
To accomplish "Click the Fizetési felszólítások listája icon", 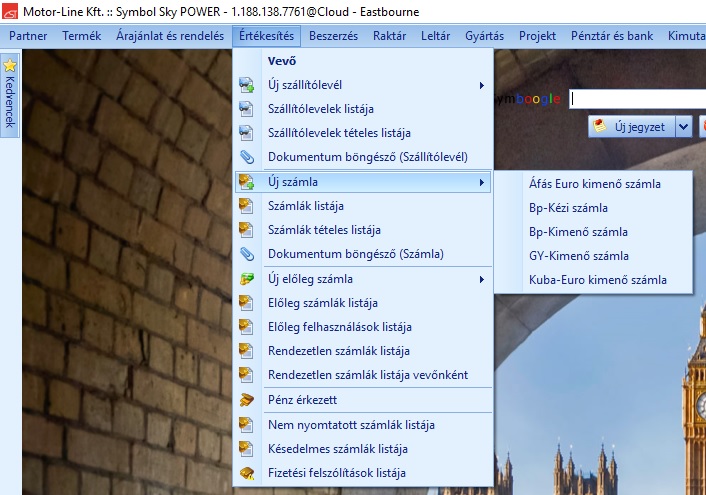I will pyautogui.click(x=247, y=473).
